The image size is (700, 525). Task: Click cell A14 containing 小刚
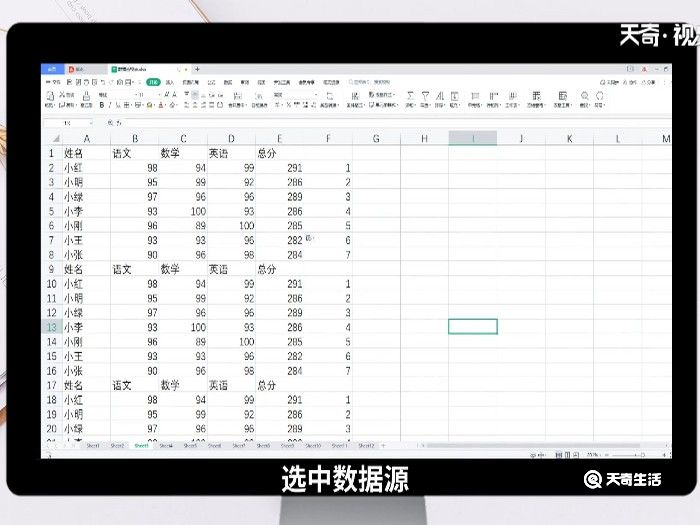(x=86, y=342)
